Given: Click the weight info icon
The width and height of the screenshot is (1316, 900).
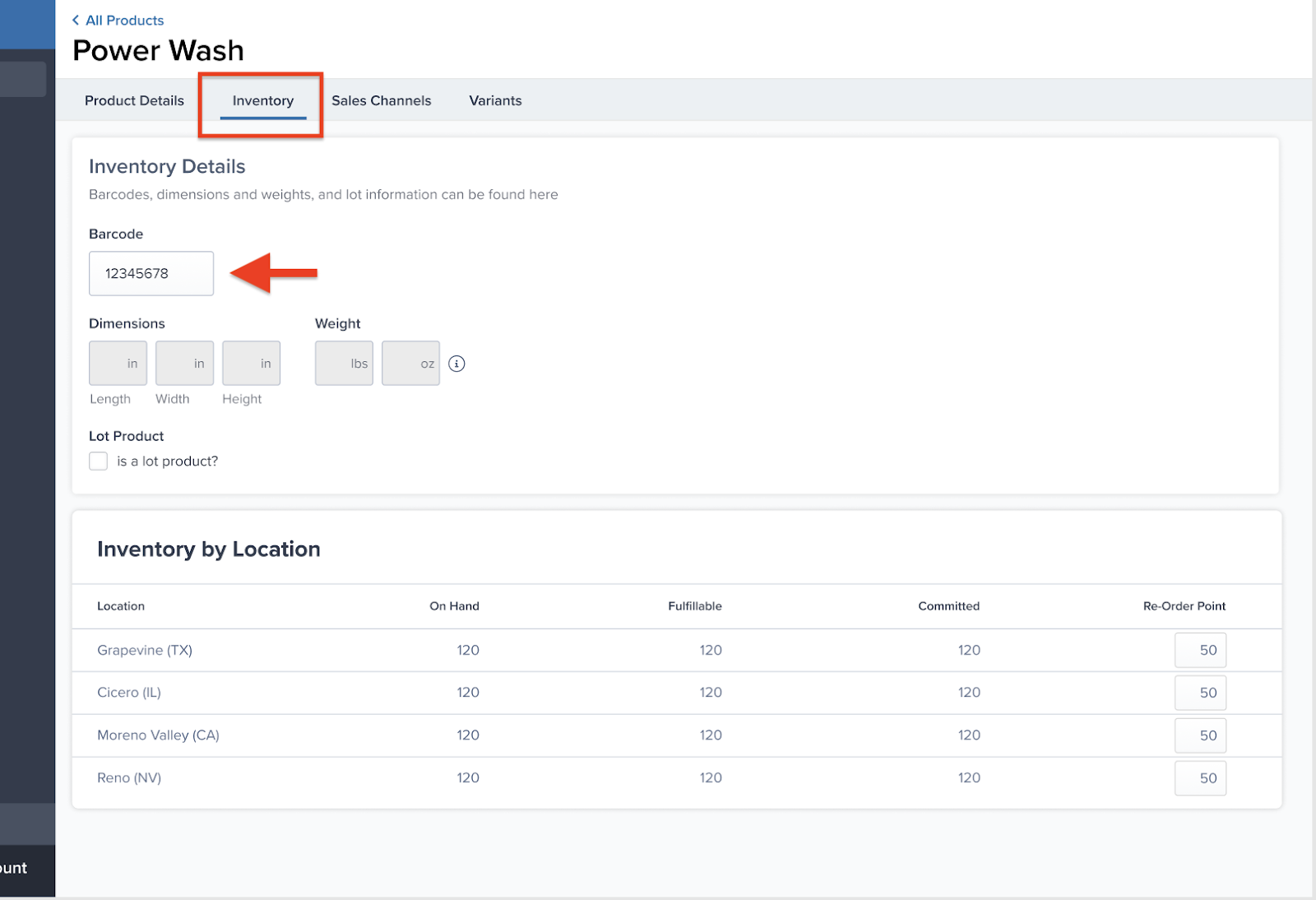Looking at the screenshot, I should [x=456, y=364].
